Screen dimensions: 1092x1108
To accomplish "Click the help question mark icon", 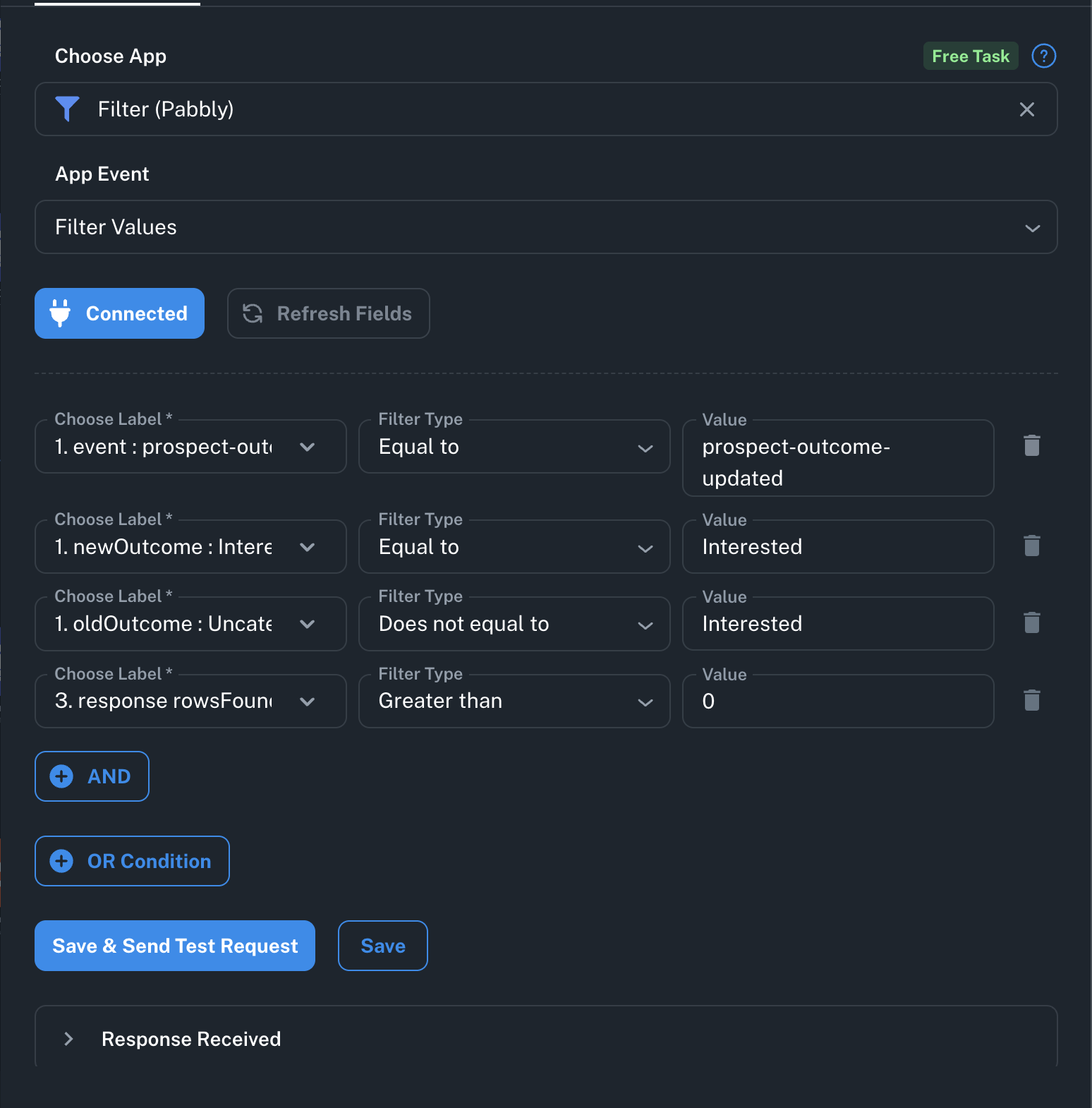I will point(1043,56).
